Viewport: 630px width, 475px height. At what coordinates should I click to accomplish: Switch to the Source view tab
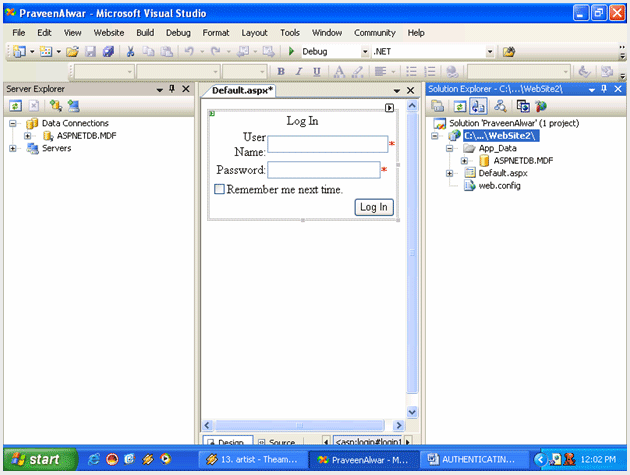pyautogui.click(x=277, y=441)
